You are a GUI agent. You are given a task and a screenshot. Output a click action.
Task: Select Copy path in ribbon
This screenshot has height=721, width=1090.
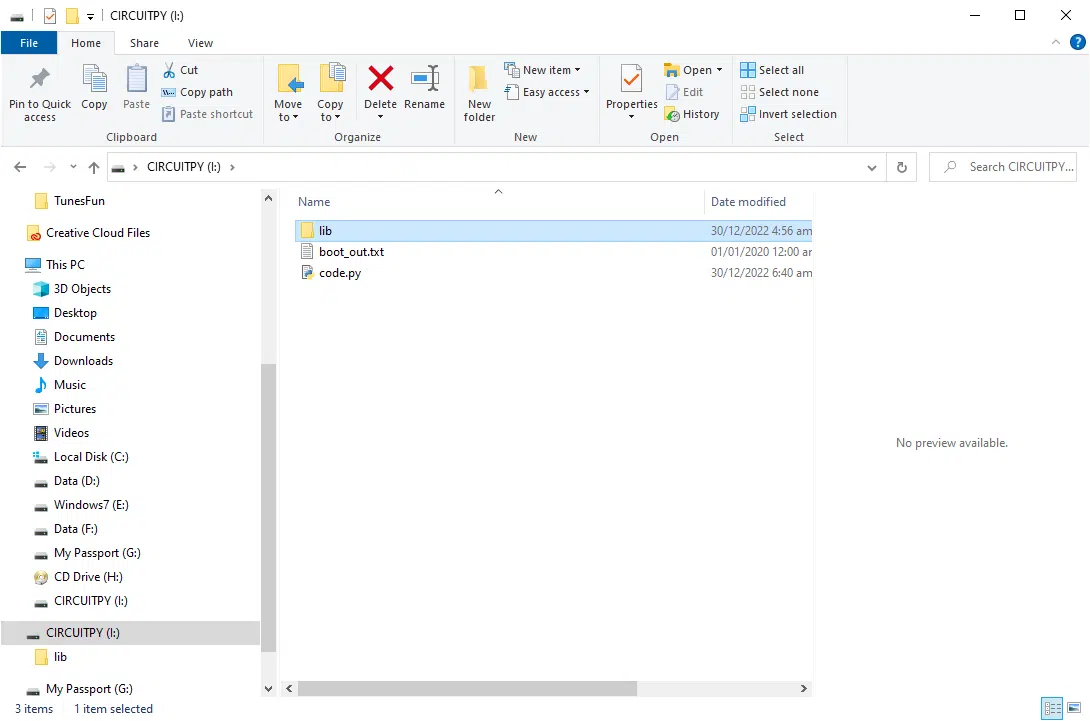pos(197,92)
